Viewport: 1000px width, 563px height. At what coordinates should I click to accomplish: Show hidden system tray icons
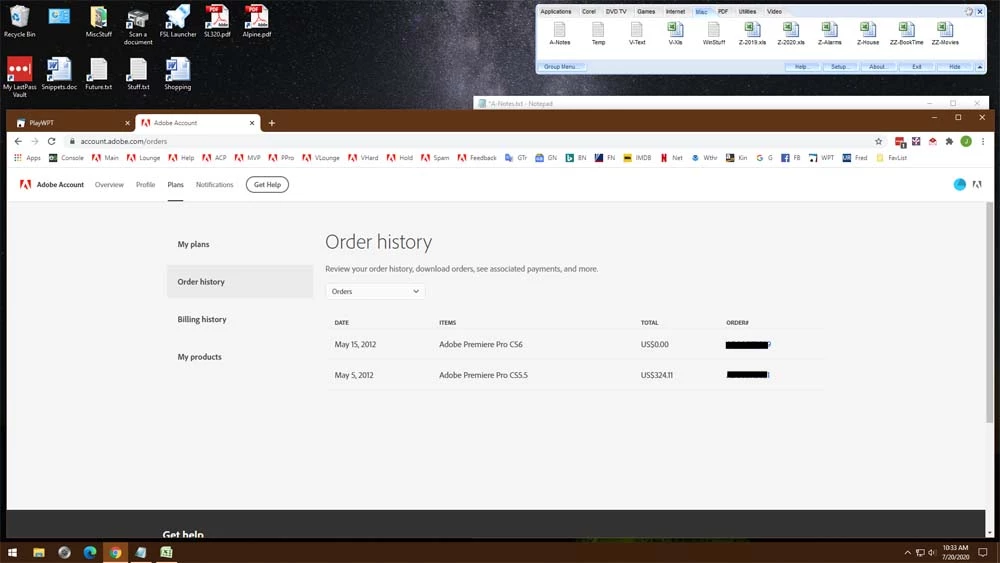(x=907, y=552)
